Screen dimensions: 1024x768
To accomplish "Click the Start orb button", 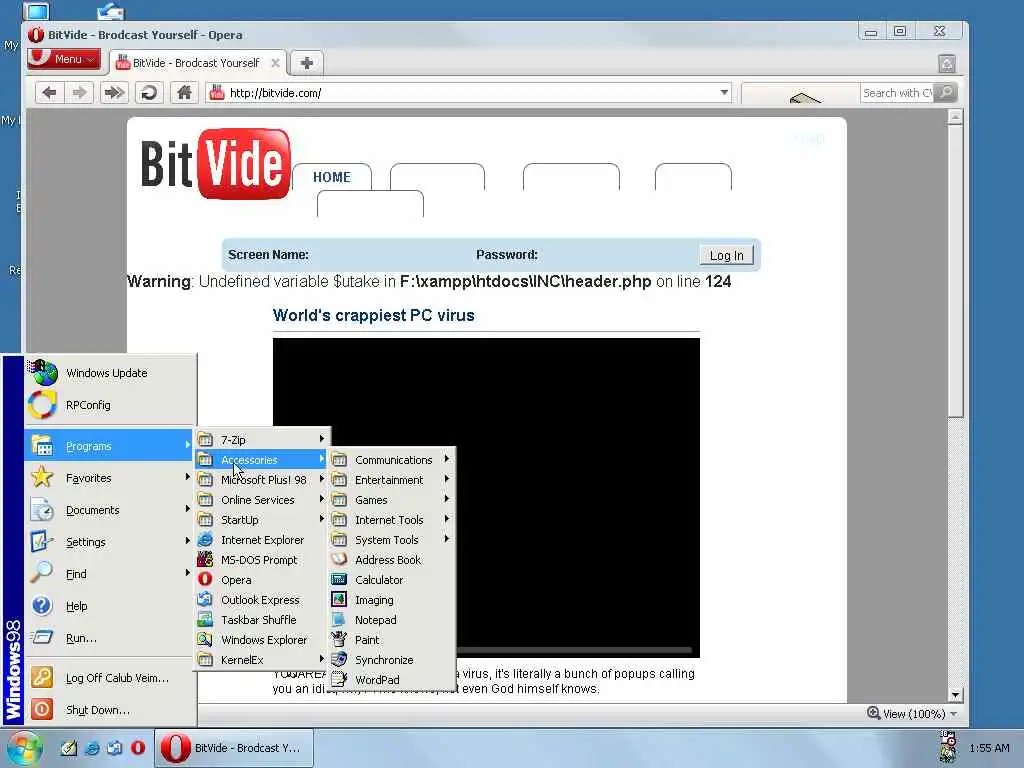I will pyautogui.click(x=23, y=748).
